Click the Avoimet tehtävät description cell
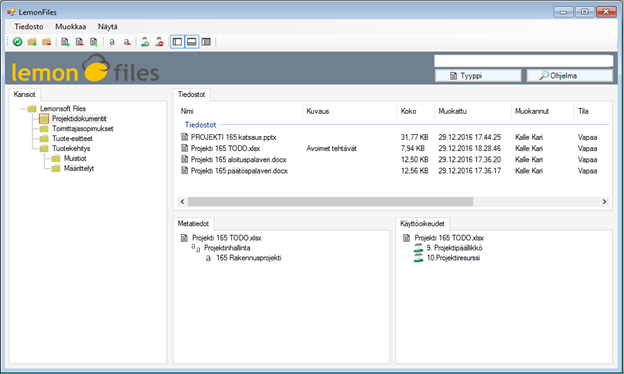The width and height of the screenshot is (624, 374). coord(331,148)
